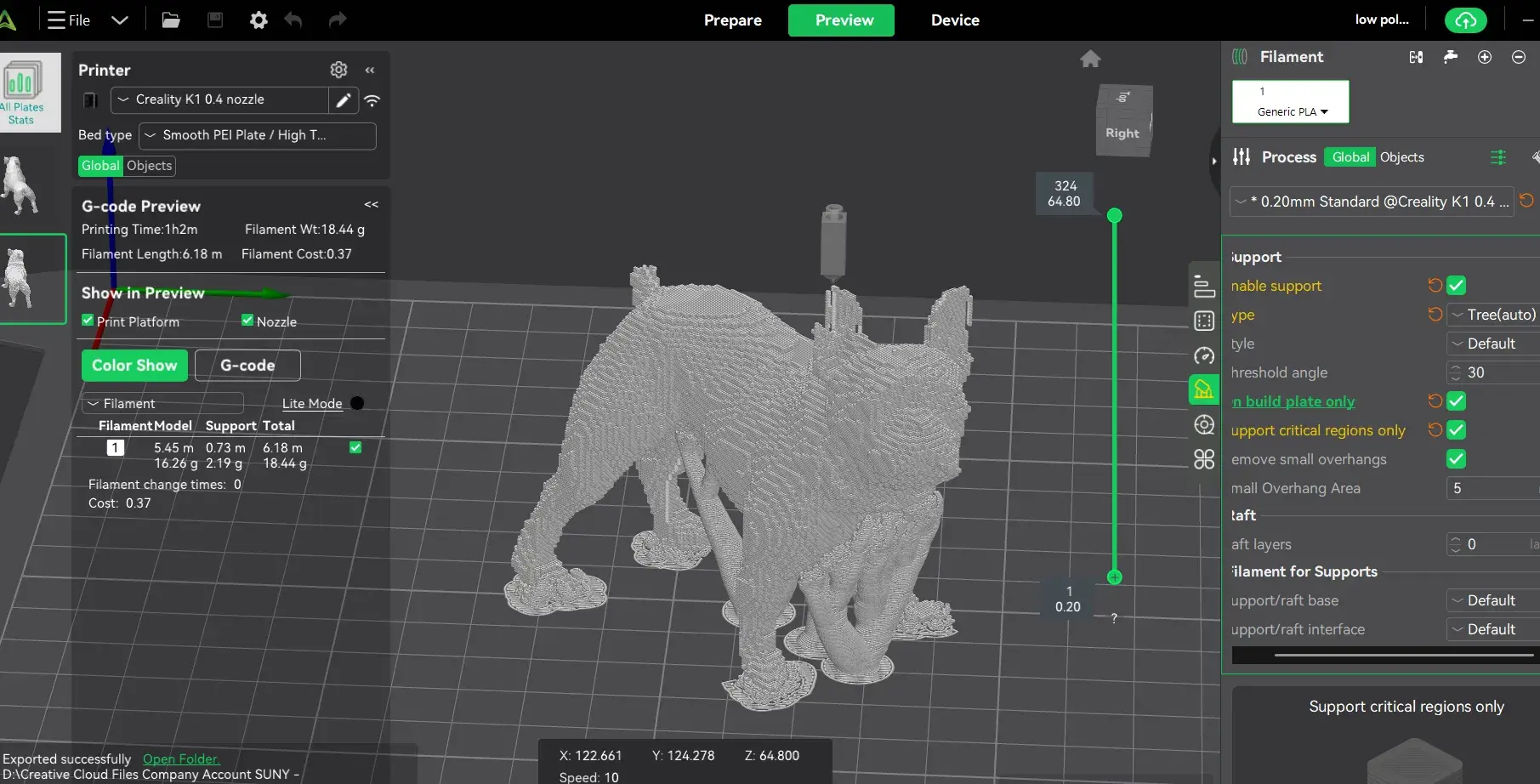Toggle the Nozzle visibility checkbox

[x=247, y=321]
